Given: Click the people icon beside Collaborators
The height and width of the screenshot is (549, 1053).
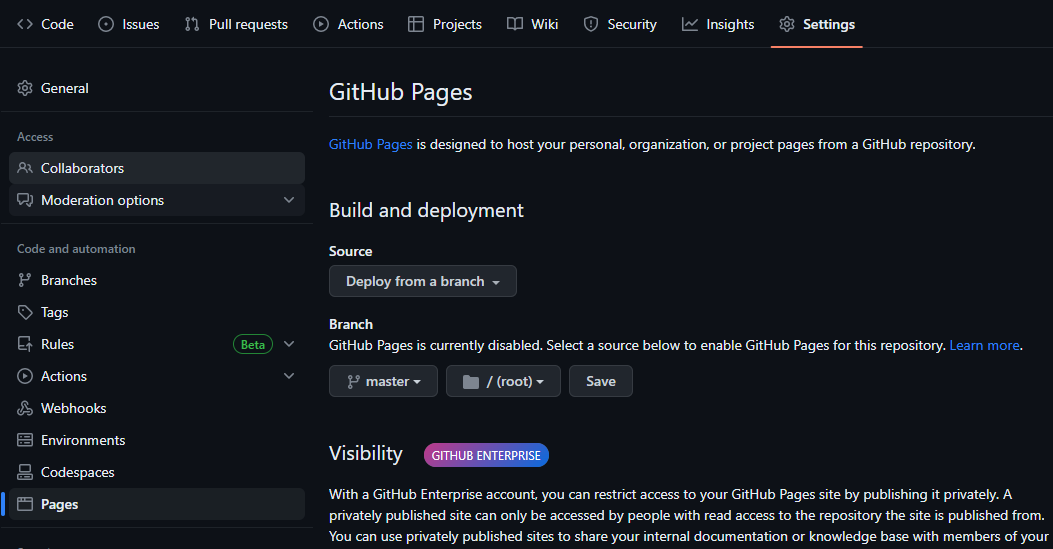Looking at the screenshot, I should tap(25, 168).
